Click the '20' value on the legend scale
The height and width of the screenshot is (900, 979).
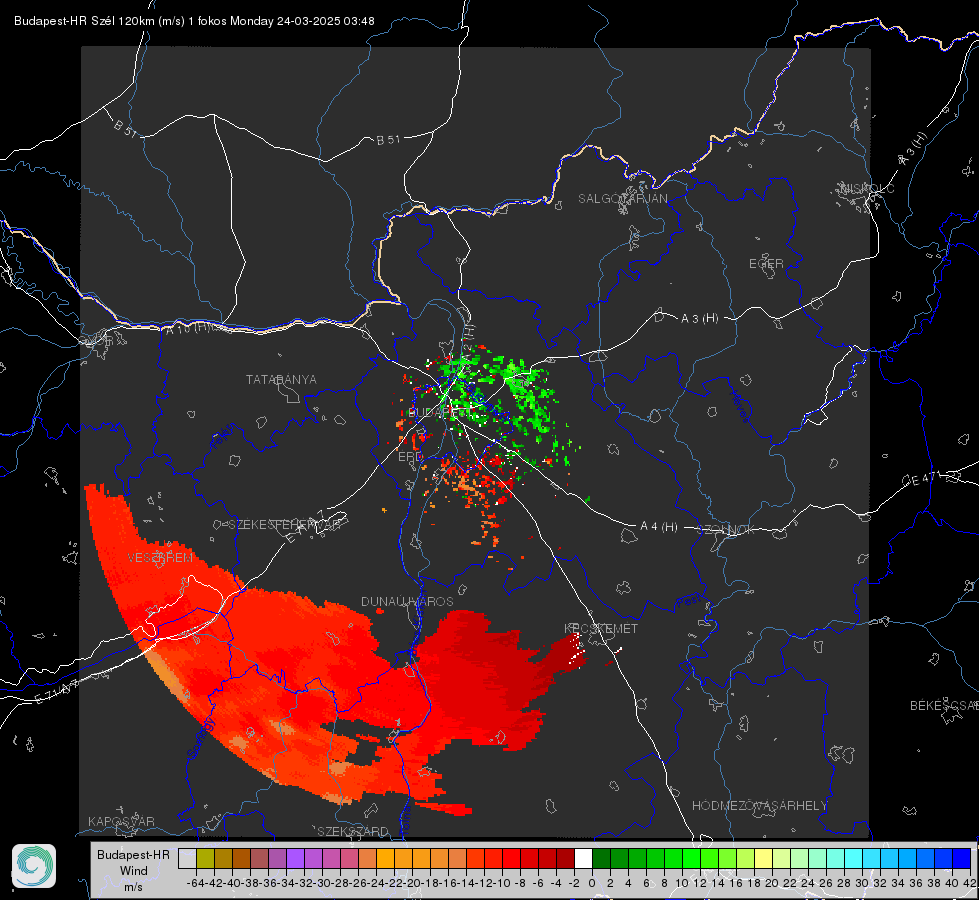pos(772,883)
